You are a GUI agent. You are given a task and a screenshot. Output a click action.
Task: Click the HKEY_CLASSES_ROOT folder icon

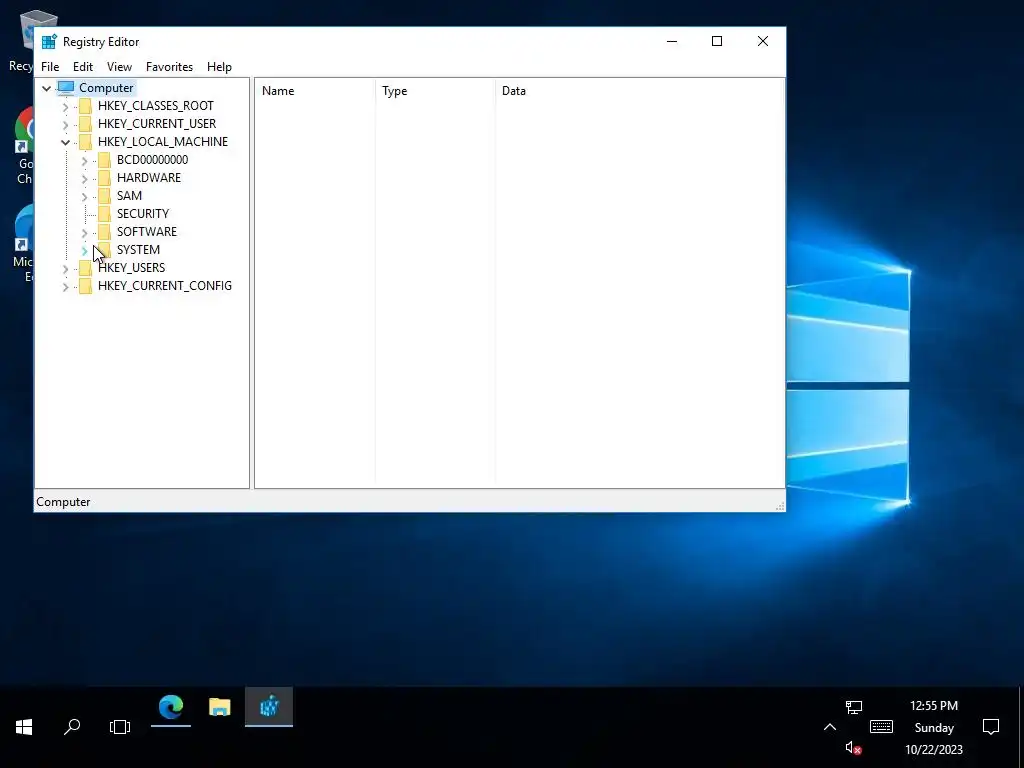pos(85,106)
